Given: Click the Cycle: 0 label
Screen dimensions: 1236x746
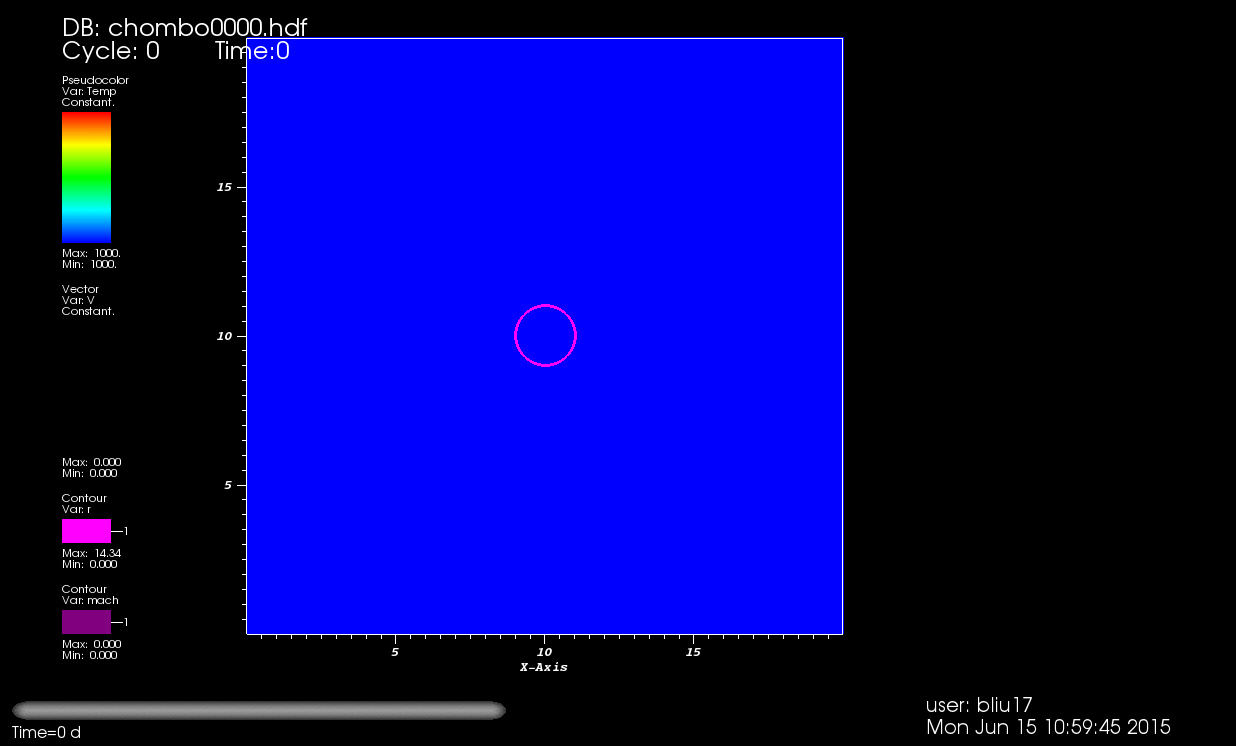Looking at the screenshot, I should 110,51.
